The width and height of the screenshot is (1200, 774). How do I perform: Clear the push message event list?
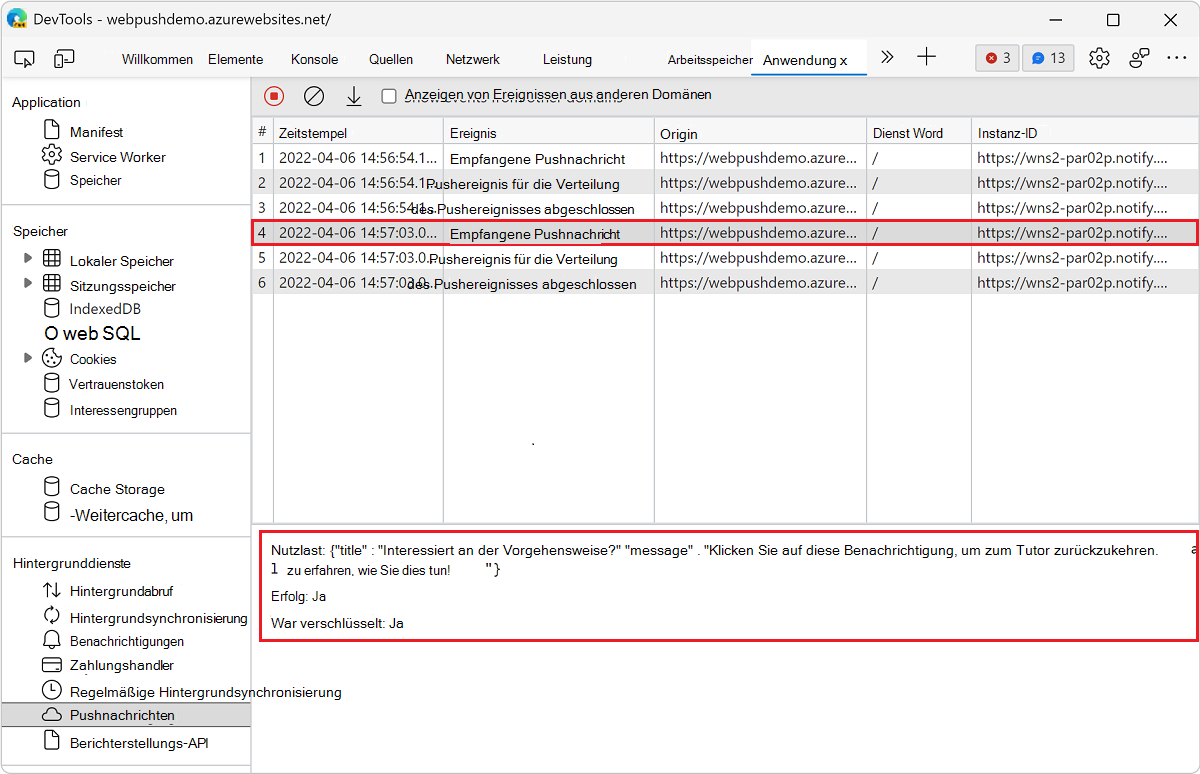313,94
